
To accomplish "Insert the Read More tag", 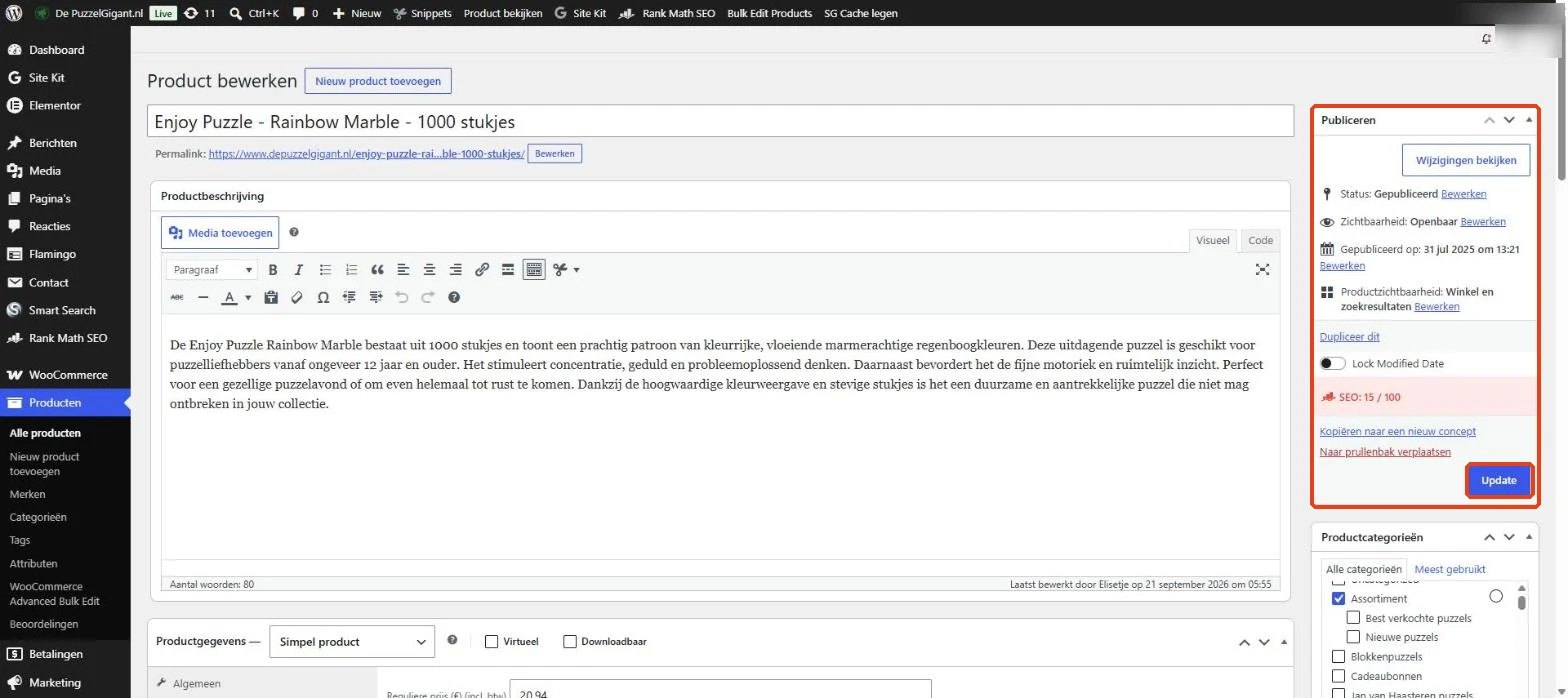I will (x=508, y=270).
